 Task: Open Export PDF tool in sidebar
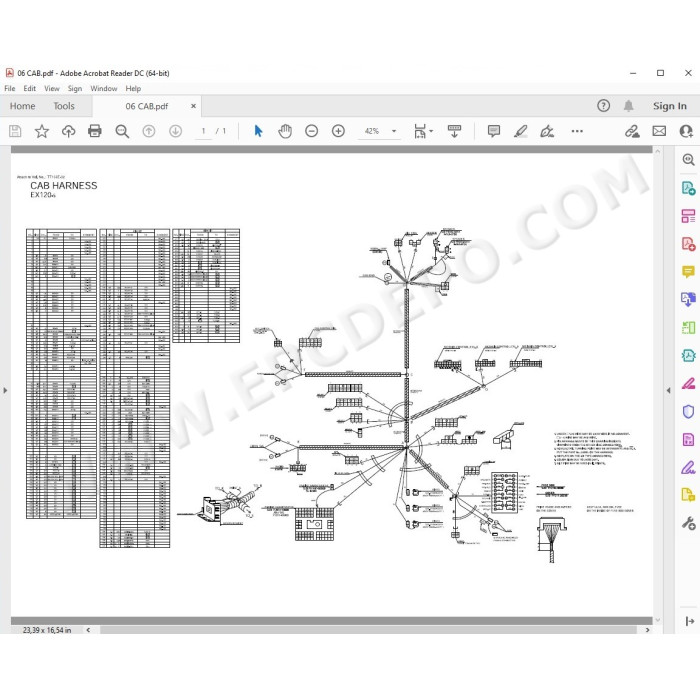coord(688,188)
